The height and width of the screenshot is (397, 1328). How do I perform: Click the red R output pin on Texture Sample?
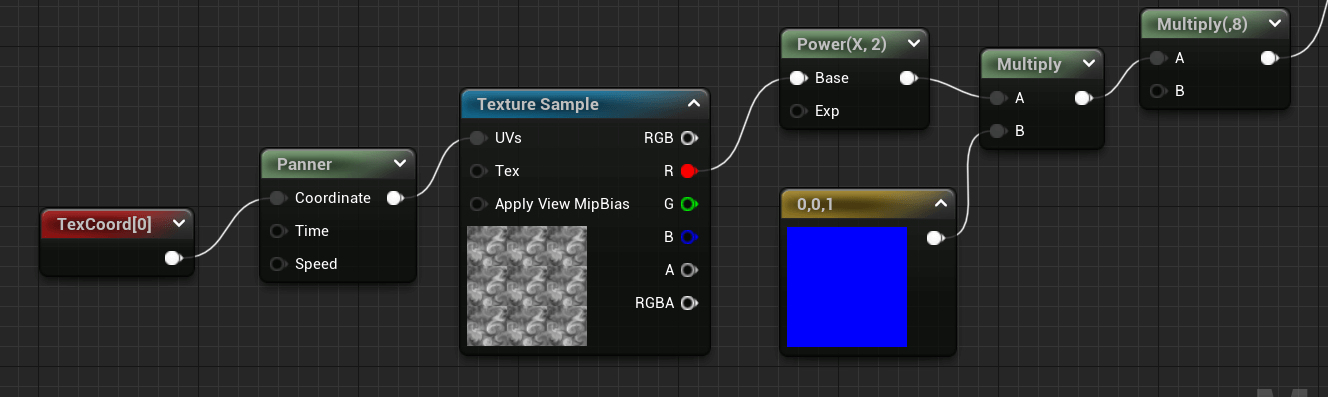point(688,171)
